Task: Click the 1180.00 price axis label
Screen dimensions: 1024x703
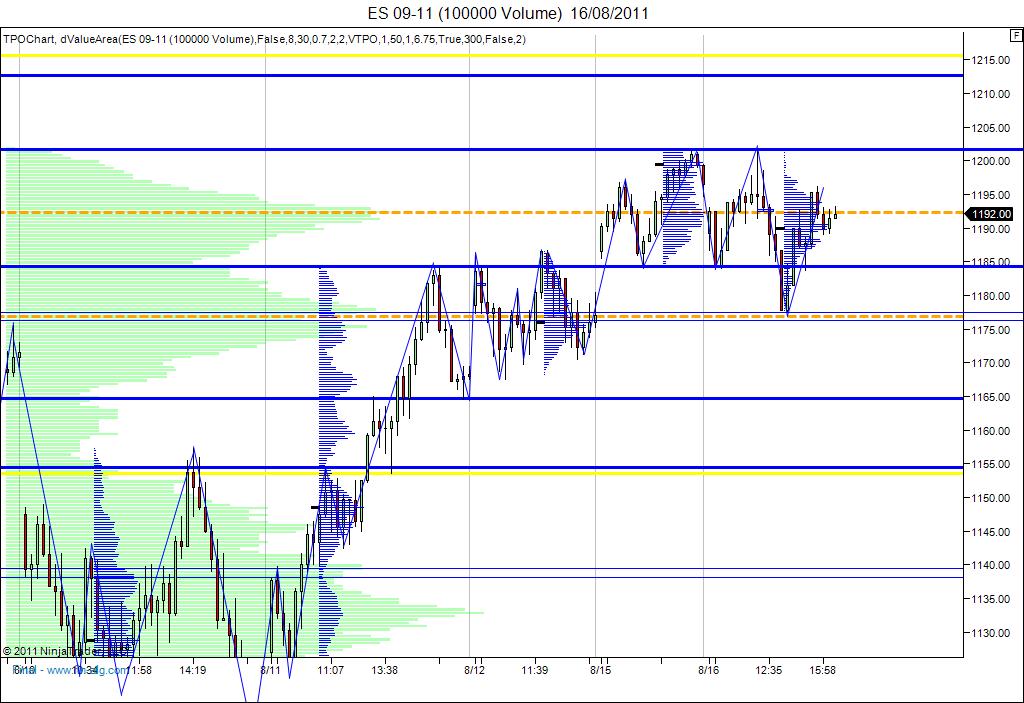Action: [x=991, y=296]
